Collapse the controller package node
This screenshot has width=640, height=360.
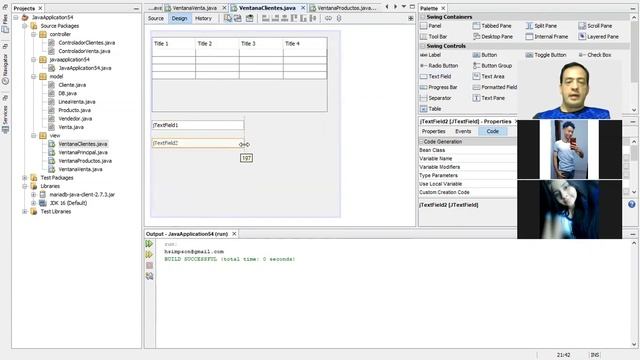(x=33, y=34)
